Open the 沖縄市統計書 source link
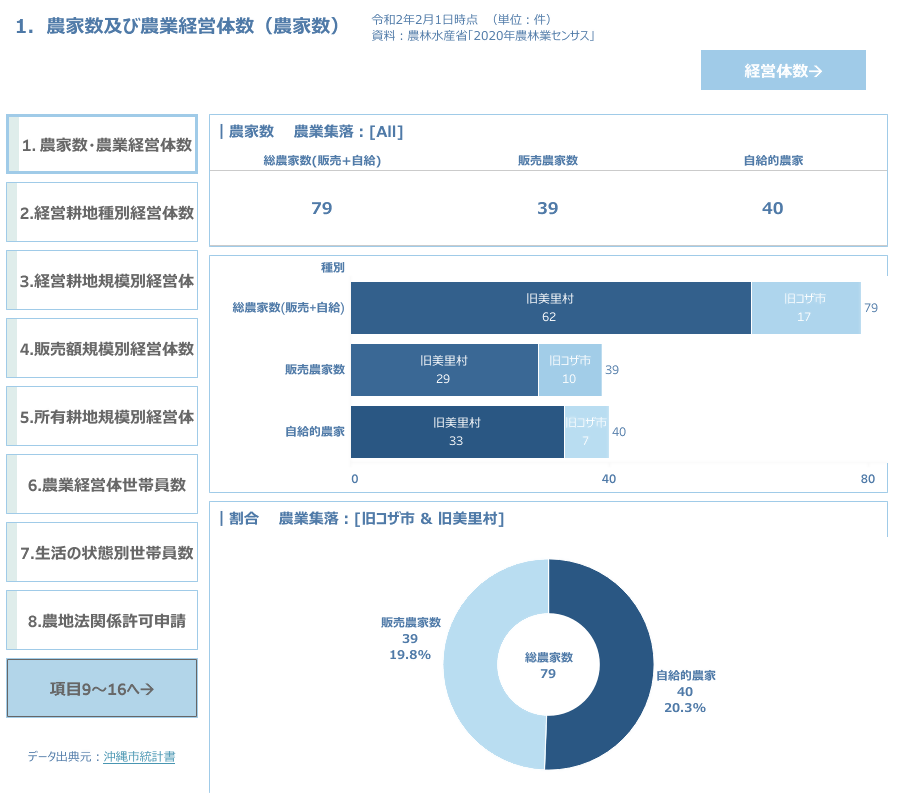This screenshot has width=899, height=799. [139, 757]
